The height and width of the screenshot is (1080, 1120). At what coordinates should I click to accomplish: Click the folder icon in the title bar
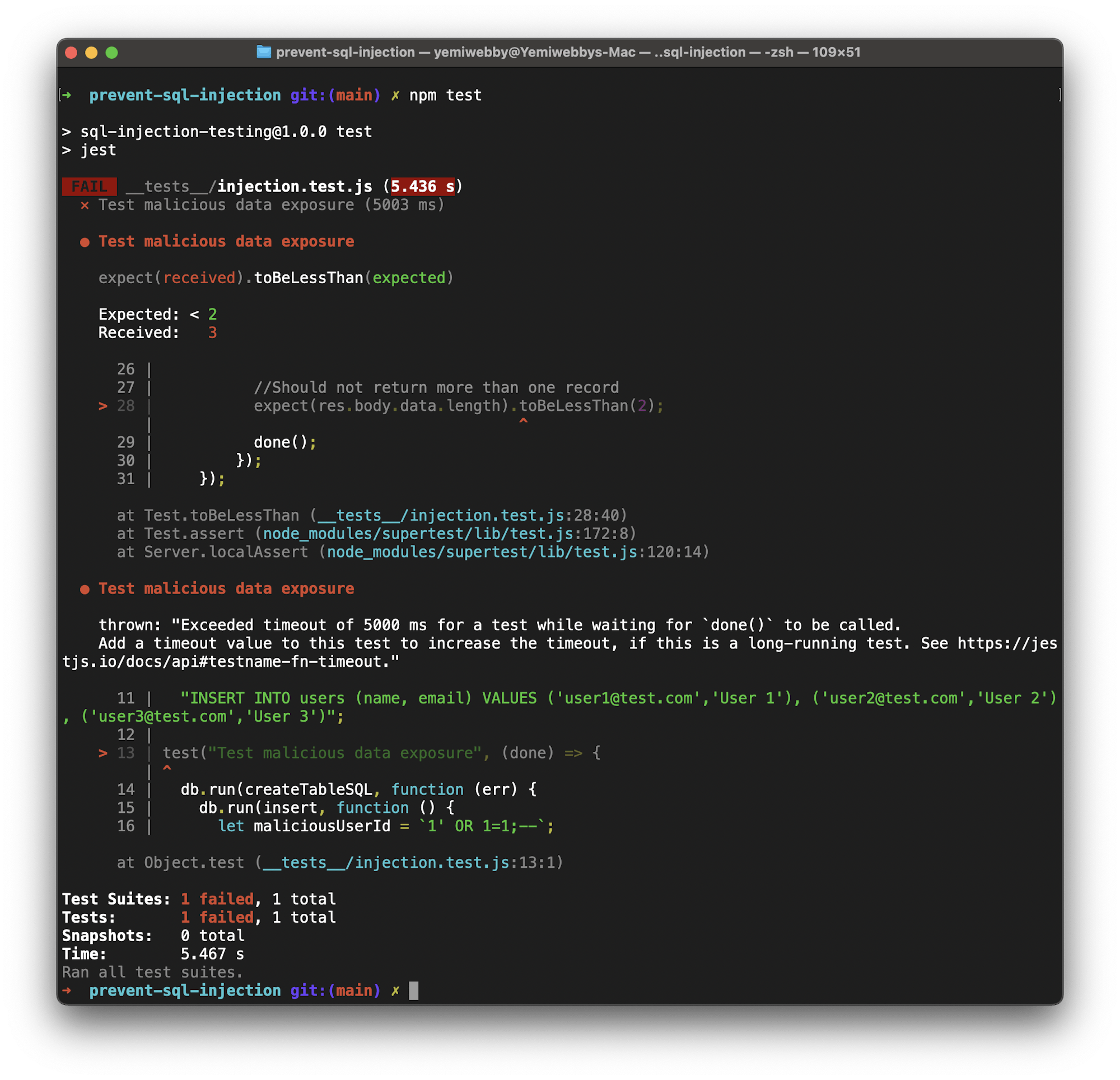(x=264, y=52)
